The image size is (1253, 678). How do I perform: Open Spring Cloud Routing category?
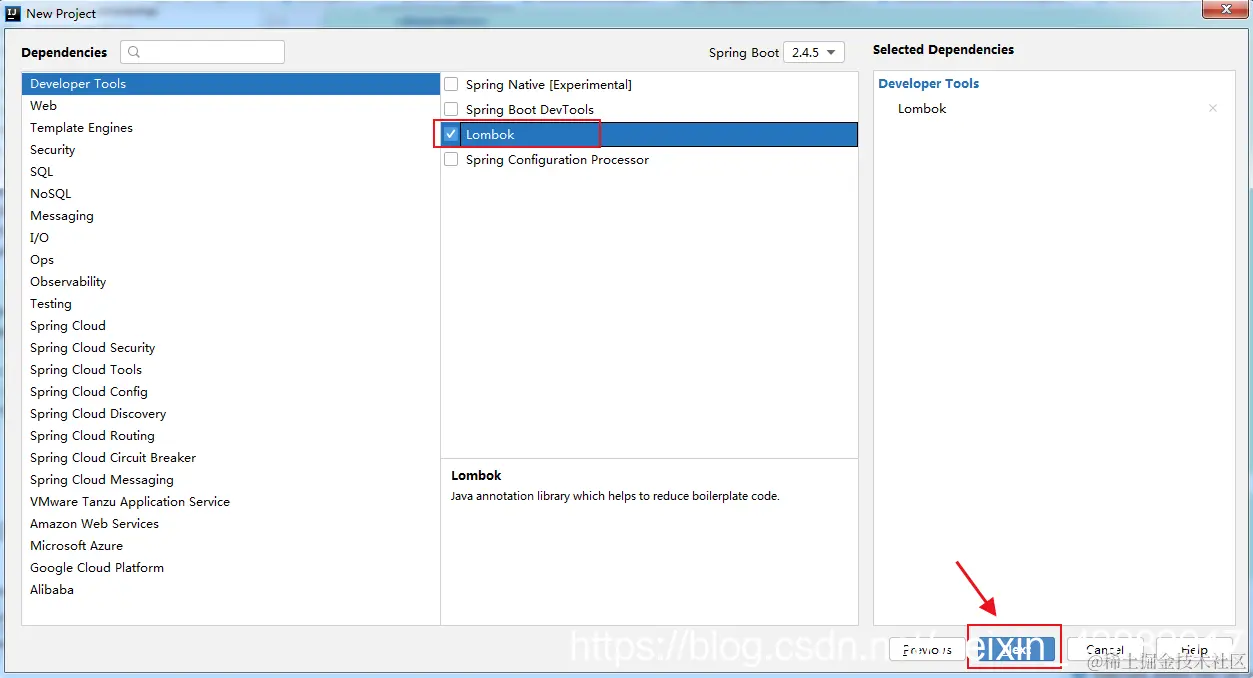231,436
